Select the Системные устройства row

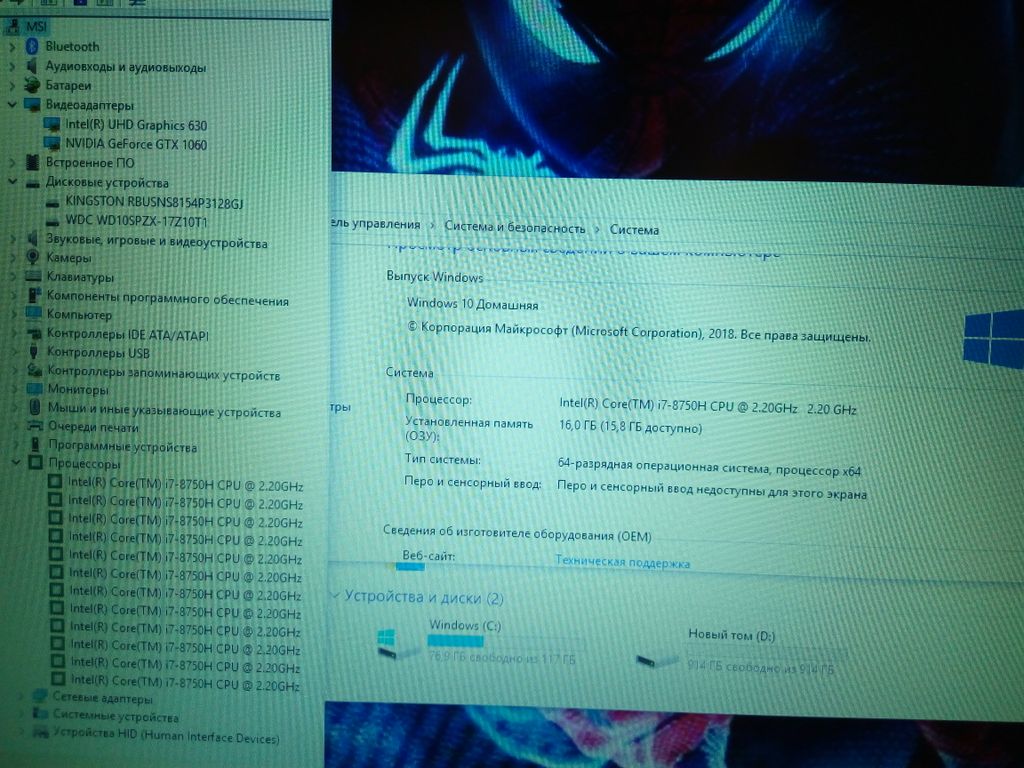(116, 716)
